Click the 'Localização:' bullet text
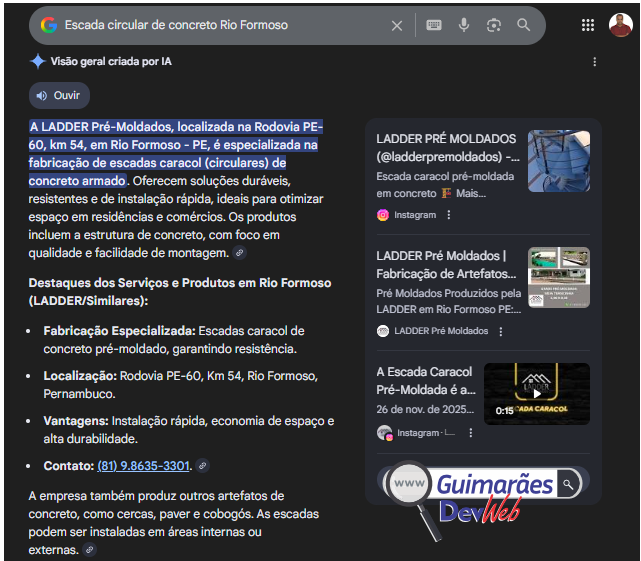 (x=80, y=376)
